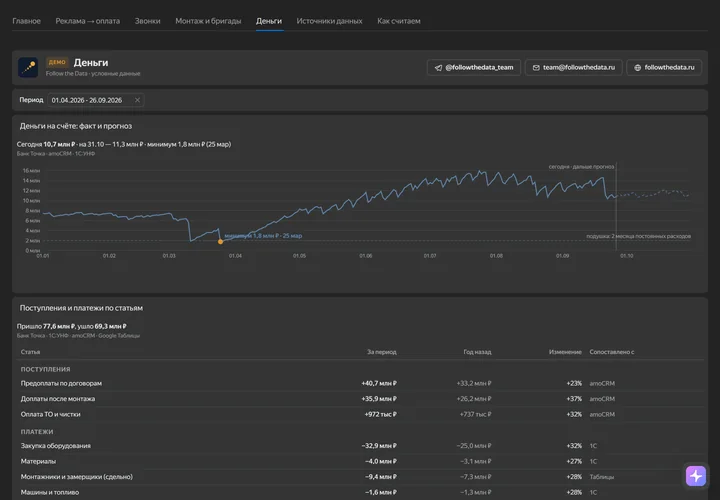
Task: Select the Материалы row label
Action: (x=38, y=461)
